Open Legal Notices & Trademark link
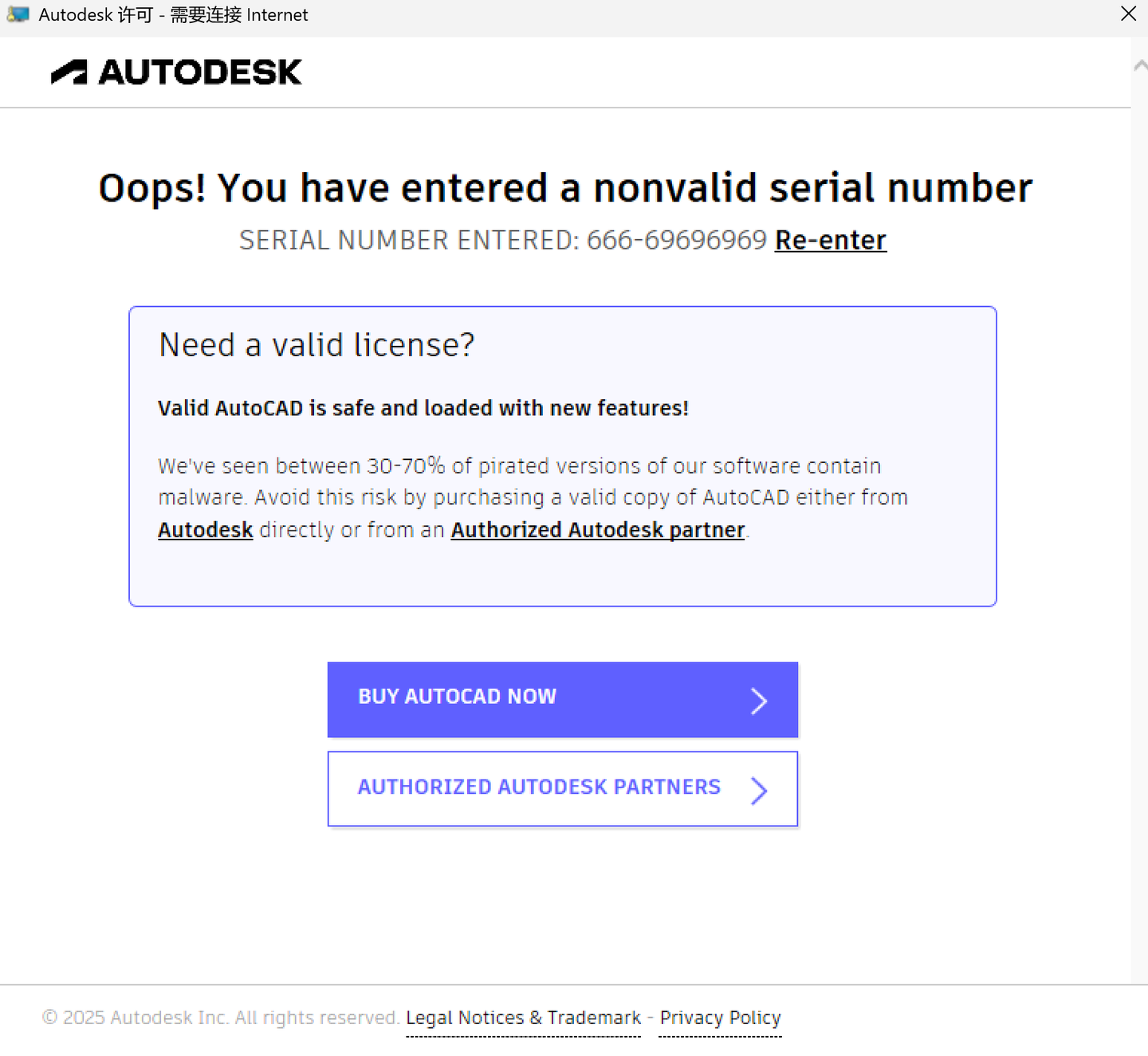 click(523, 1018)
